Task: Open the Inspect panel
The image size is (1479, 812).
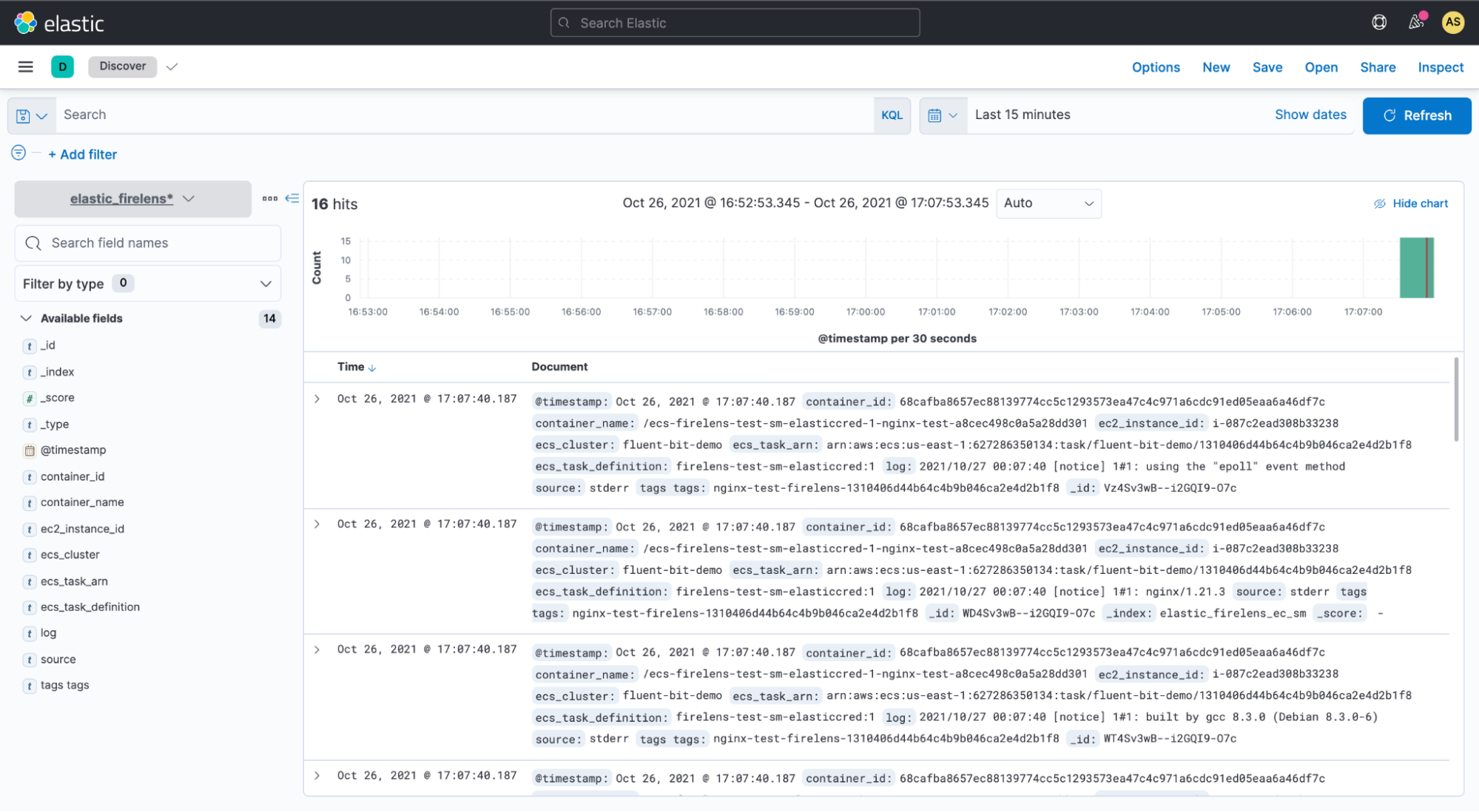Action: click(1441, 67)
